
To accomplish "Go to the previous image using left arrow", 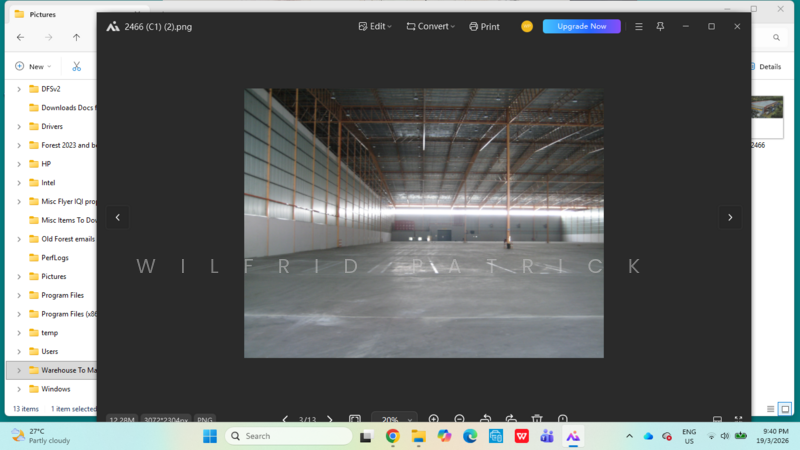I will coord(118,217).
